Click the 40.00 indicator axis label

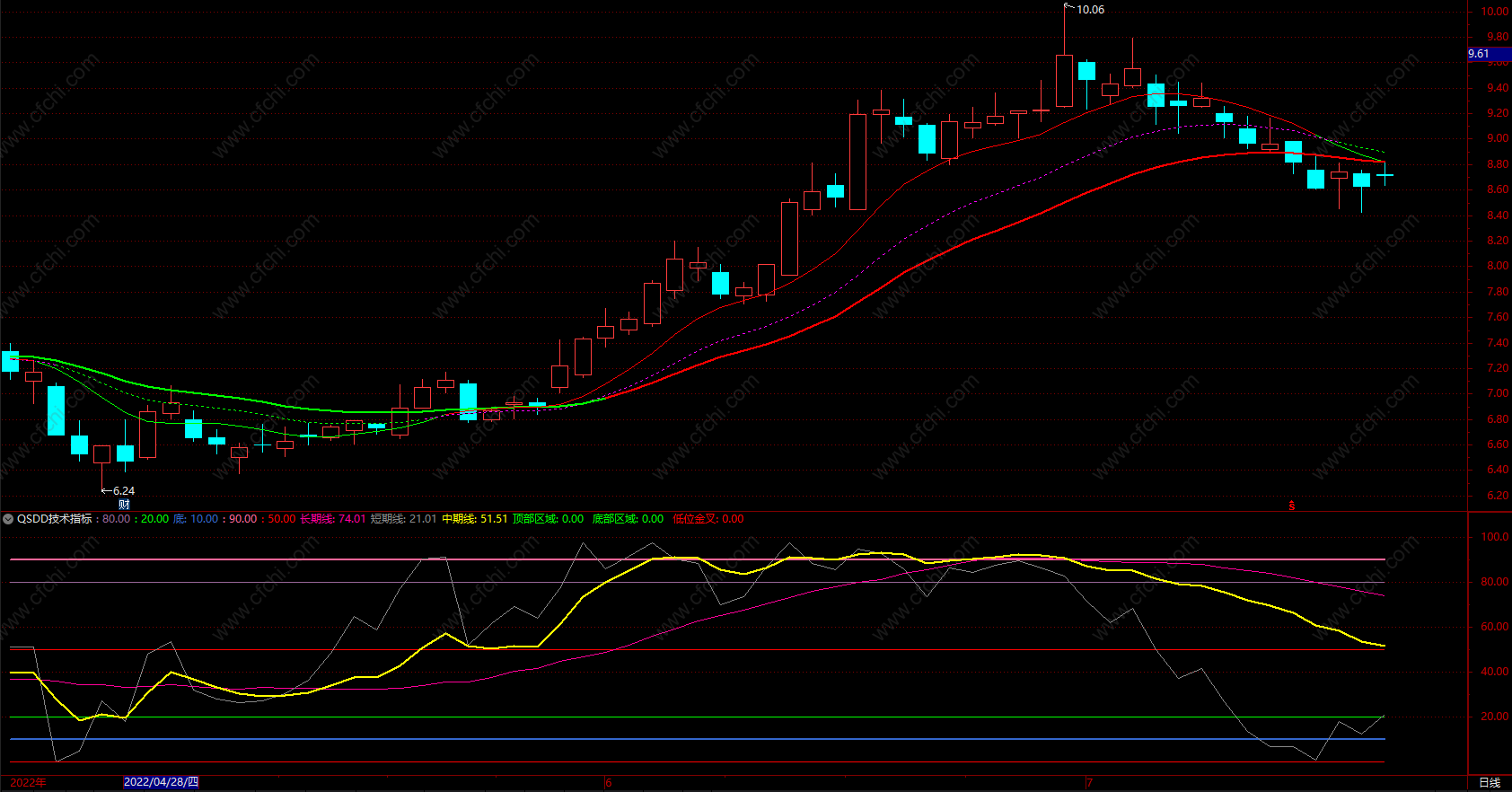coord(1494,672)
